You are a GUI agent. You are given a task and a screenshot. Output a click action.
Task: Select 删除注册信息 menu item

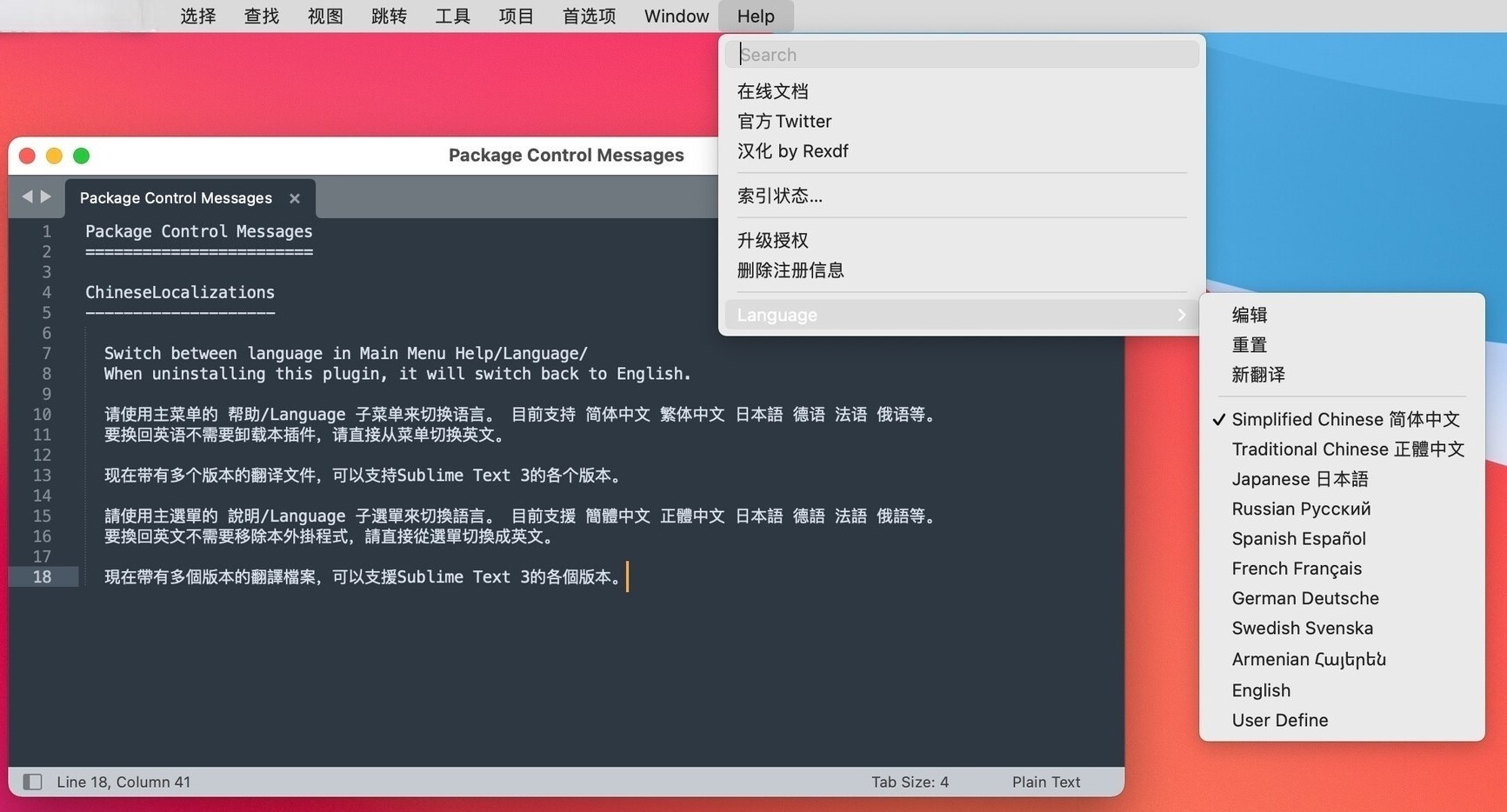pos(962,270)
